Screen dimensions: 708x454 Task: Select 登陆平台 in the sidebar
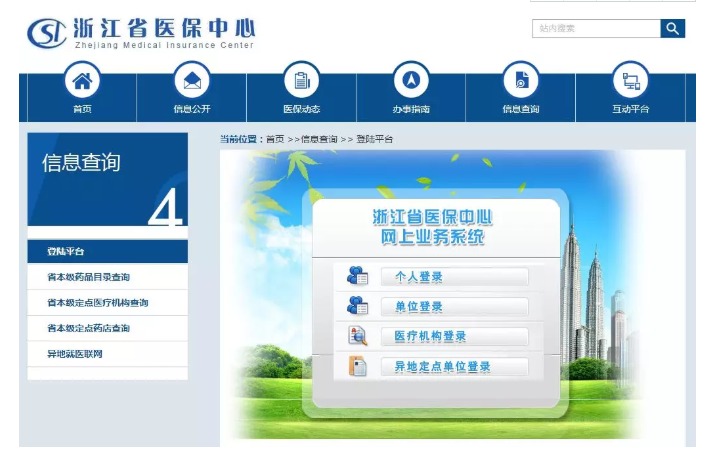[107, 252]
